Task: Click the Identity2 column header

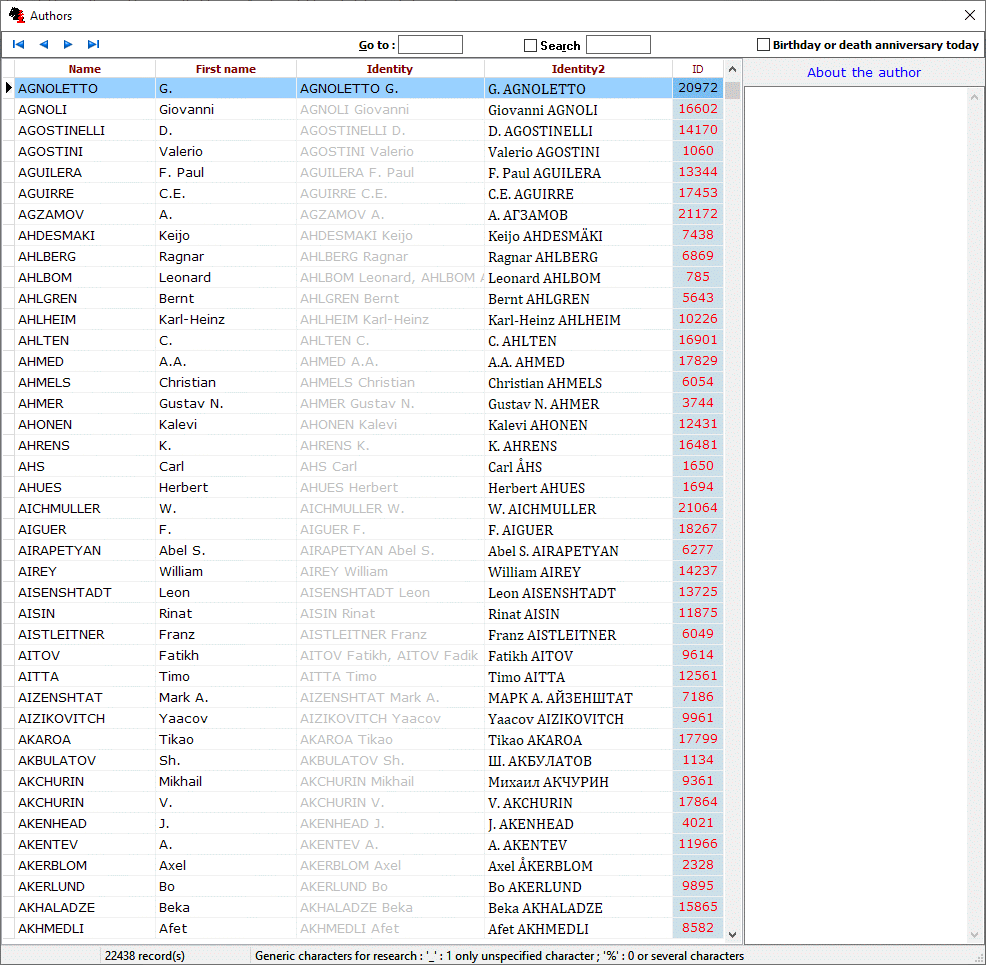Action: 578,69
